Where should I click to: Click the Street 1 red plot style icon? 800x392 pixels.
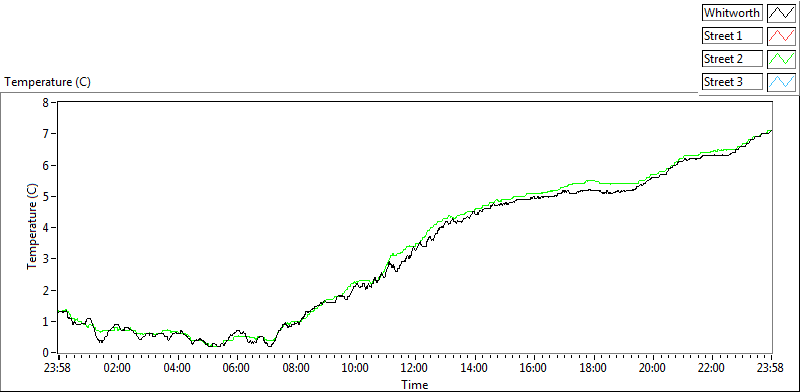coord(781,36)
